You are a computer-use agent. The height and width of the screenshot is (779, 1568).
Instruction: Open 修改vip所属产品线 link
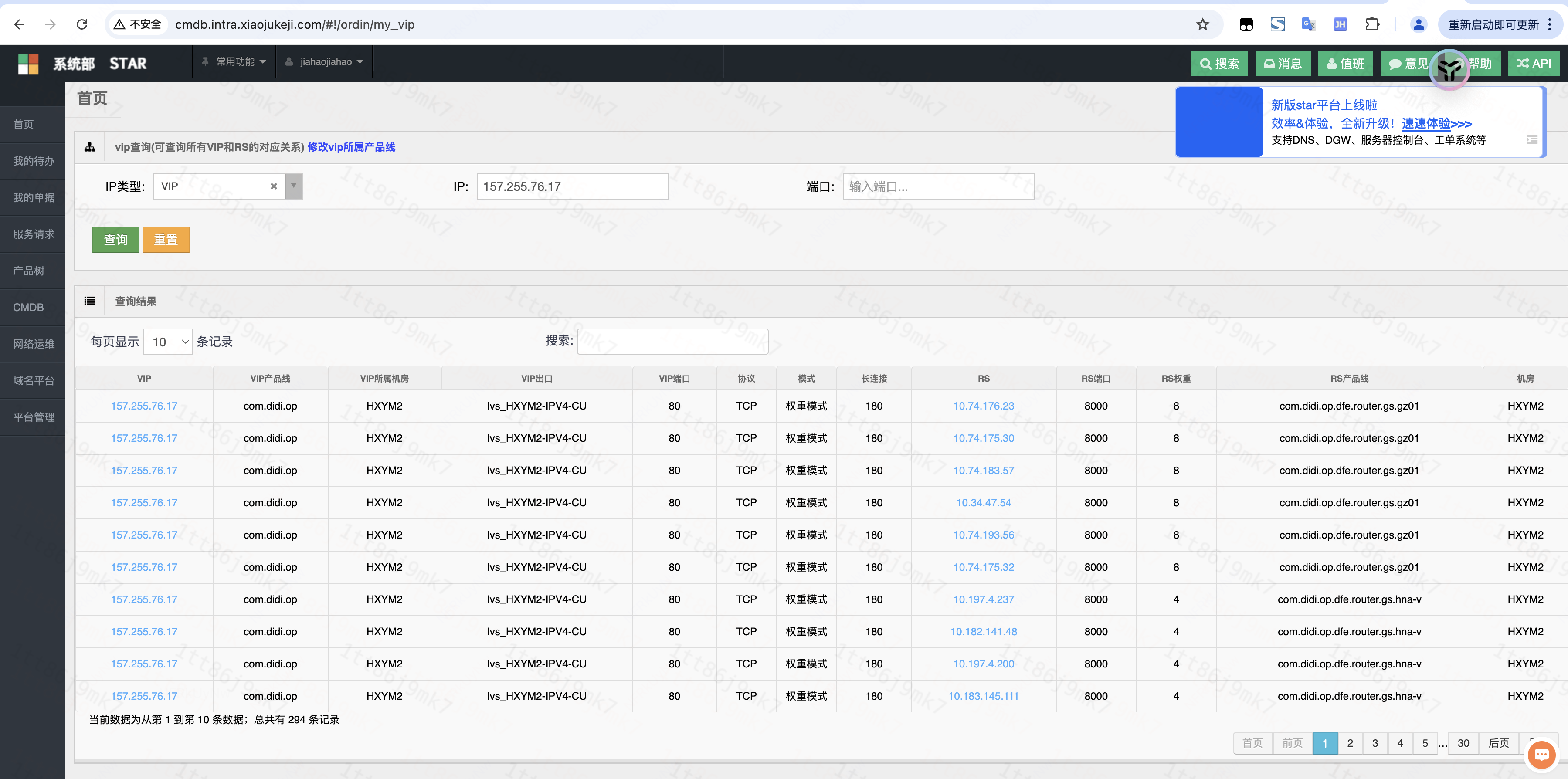[x=351, y=147]
